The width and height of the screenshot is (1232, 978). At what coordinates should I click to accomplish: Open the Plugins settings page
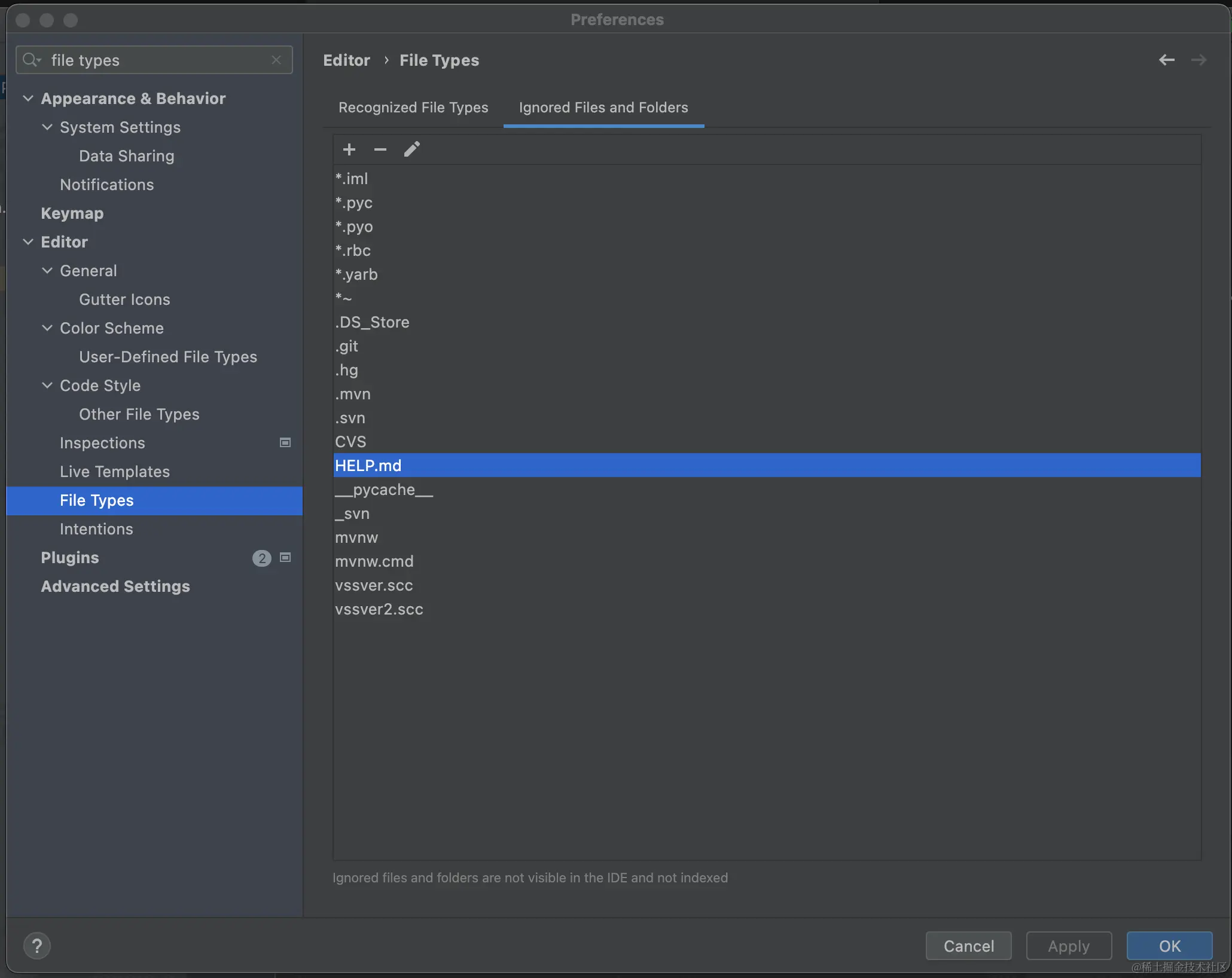pyautogui.click(x=70, y=557)
